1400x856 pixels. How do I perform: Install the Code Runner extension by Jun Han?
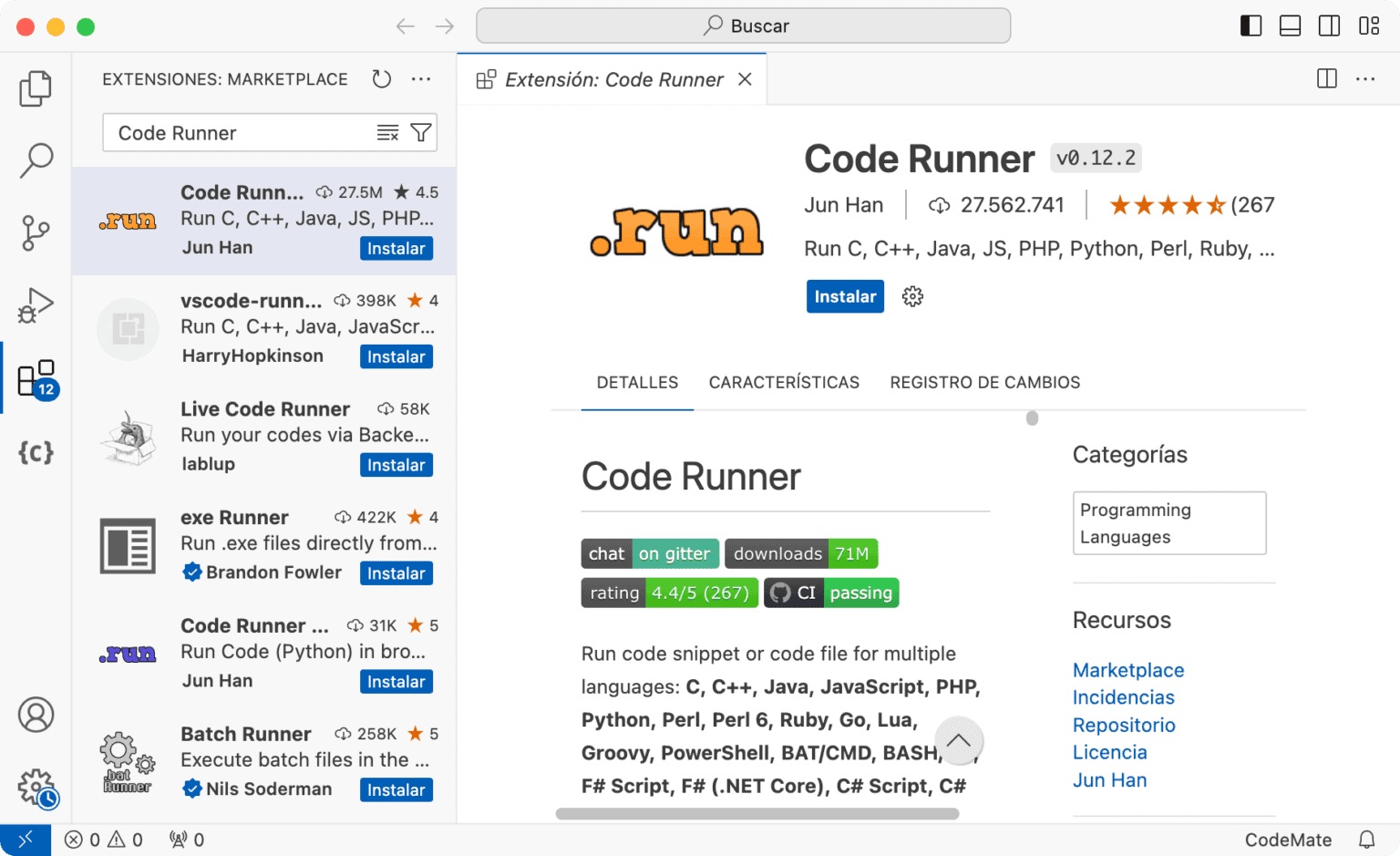844,295
